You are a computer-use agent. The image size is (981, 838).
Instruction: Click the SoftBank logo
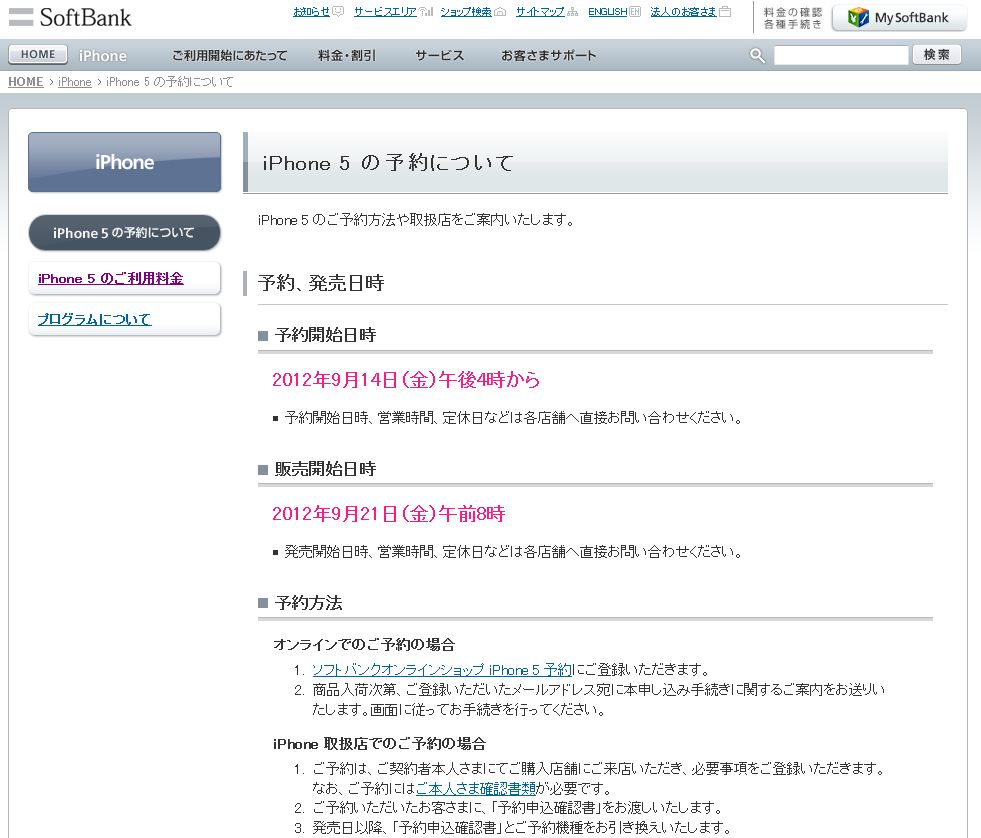click(x=70, y=17)
